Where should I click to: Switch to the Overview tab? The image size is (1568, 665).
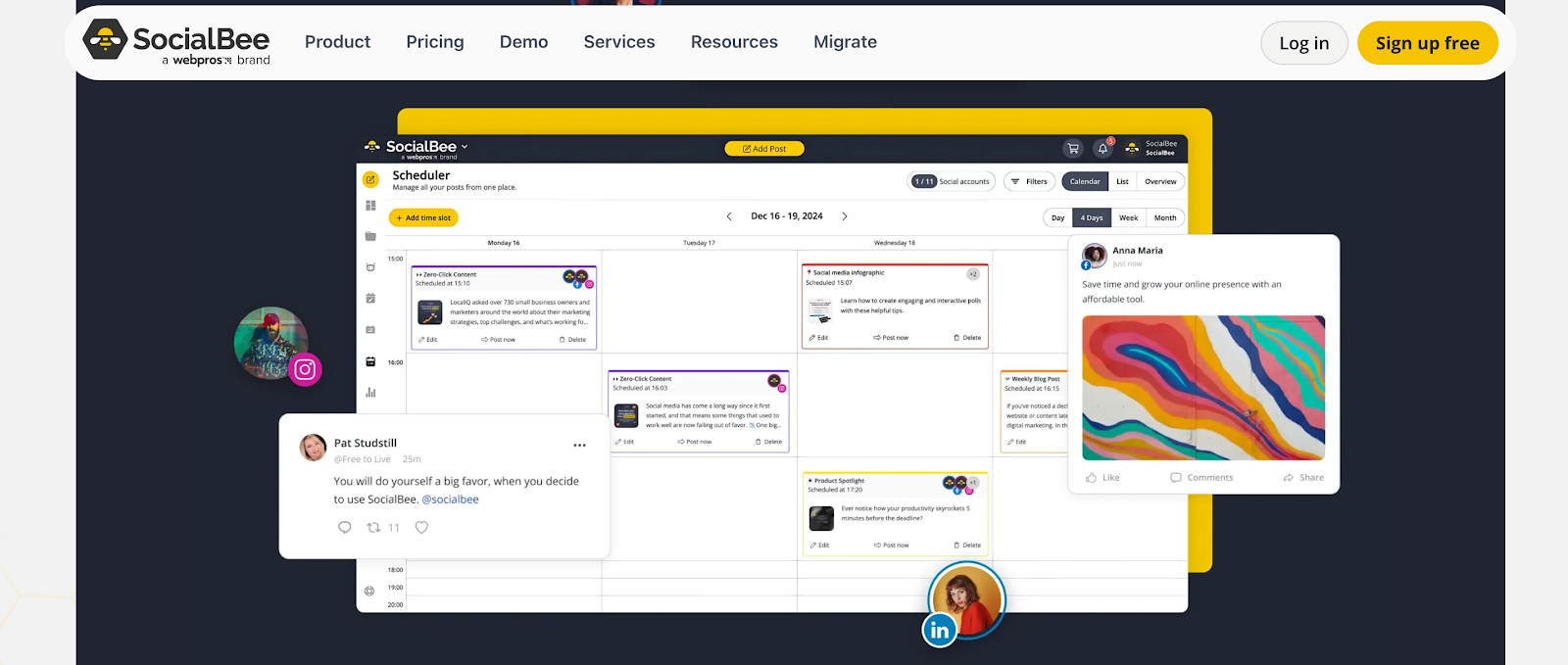(1160, 181)
